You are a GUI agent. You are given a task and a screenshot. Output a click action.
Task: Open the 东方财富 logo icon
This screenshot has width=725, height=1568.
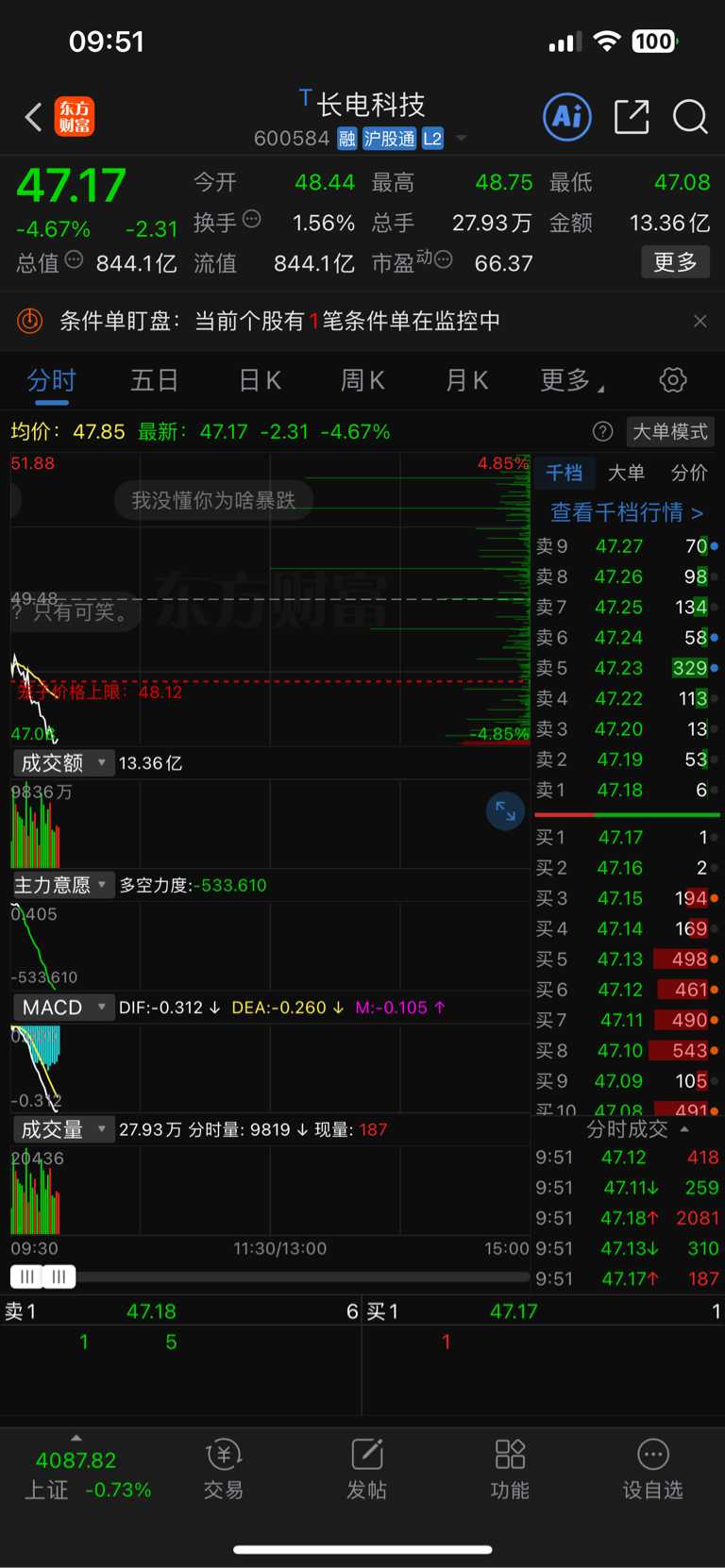[x=75, y=117]
